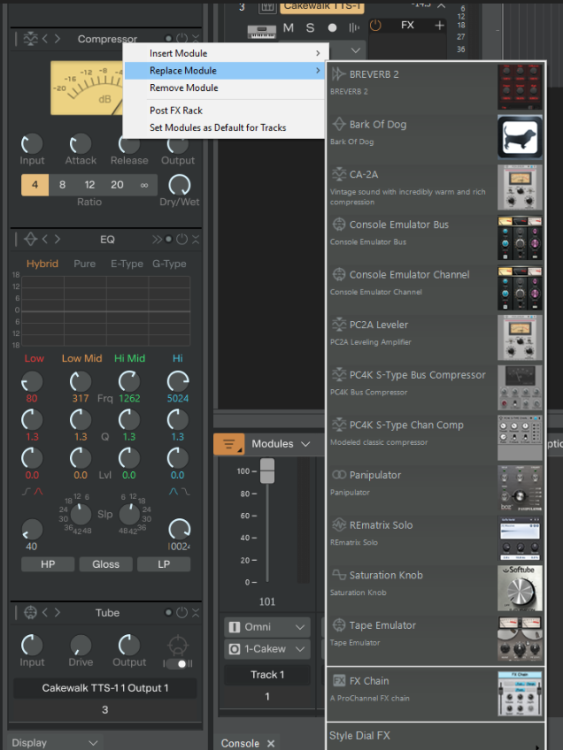This screenshot has height=750, width=563.
Task: Choose Remove Module from context menu
Action: pos(226,88)
